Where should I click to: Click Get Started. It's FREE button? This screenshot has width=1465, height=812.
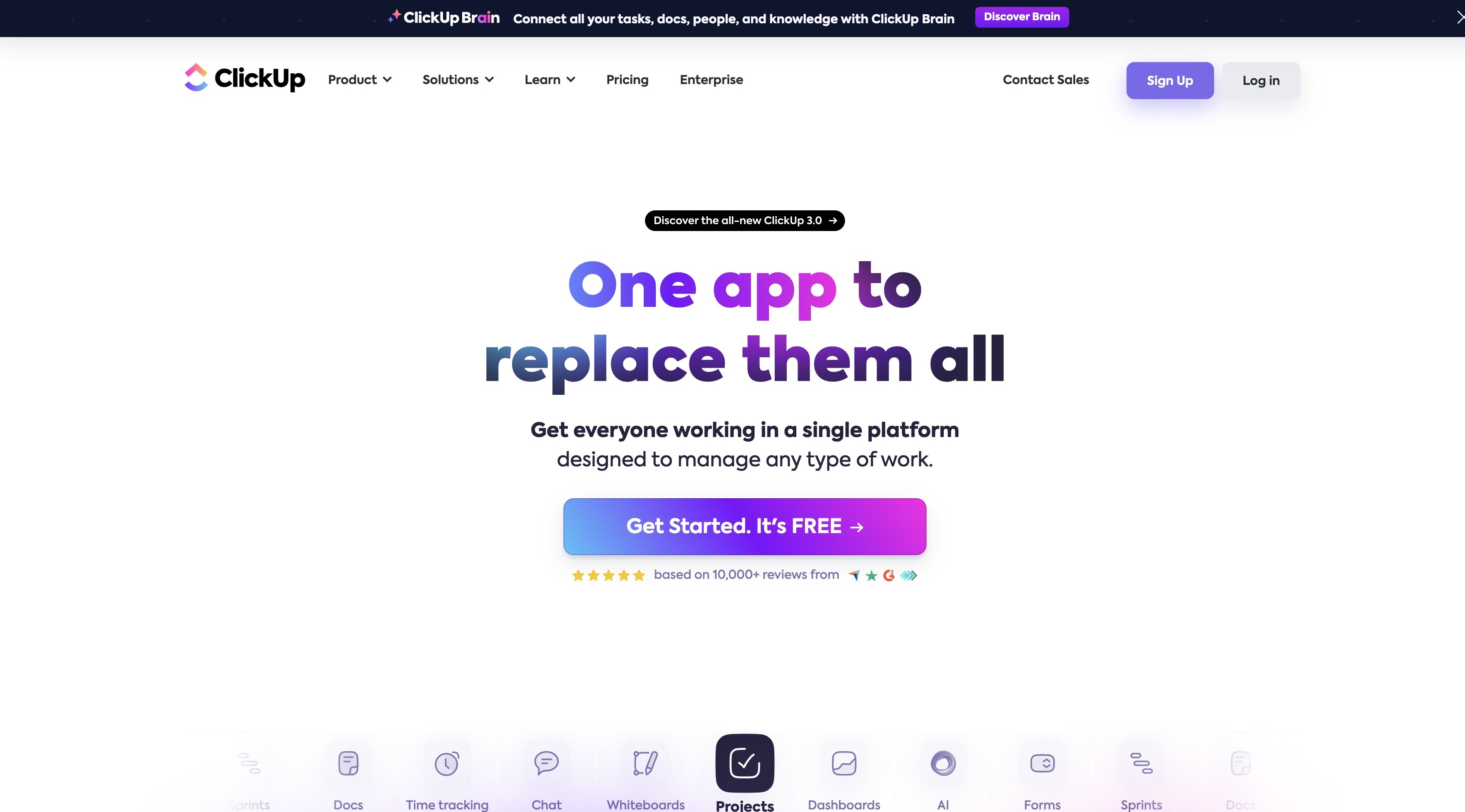pyautogui.click(x=745, y=527)
